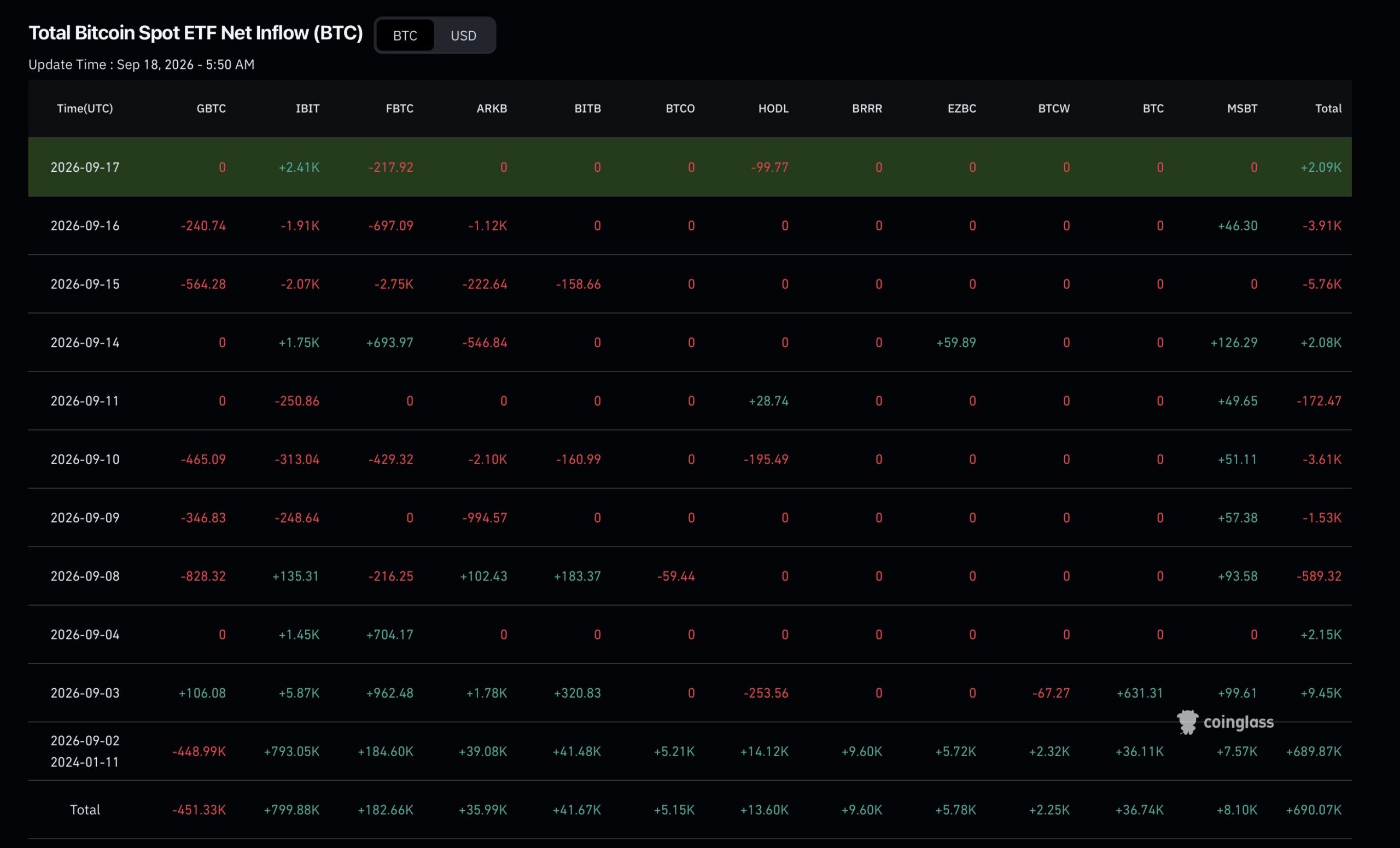
Task: Click the HODL column header
Action: [x=773, y=108]
